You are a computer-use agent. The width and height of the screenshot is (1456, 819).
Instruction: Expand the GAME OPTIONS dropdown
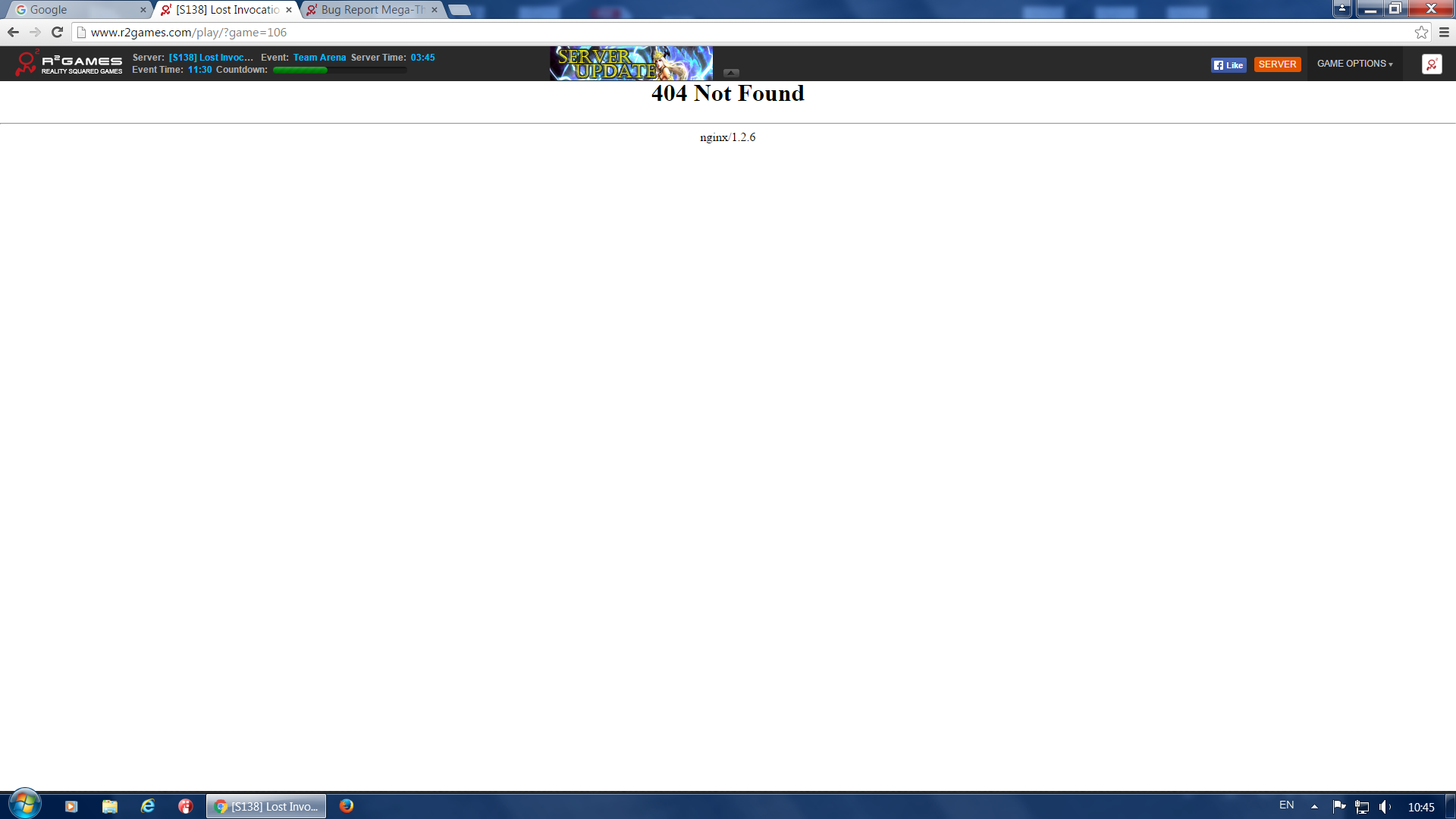[x=1354, y=64]
